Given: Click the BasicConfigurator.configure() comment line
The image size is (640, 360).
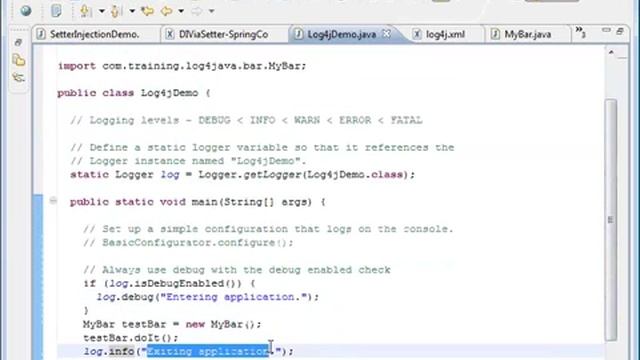Looking at the screenshot, I should pyautogui.click(x=188, y=243).
